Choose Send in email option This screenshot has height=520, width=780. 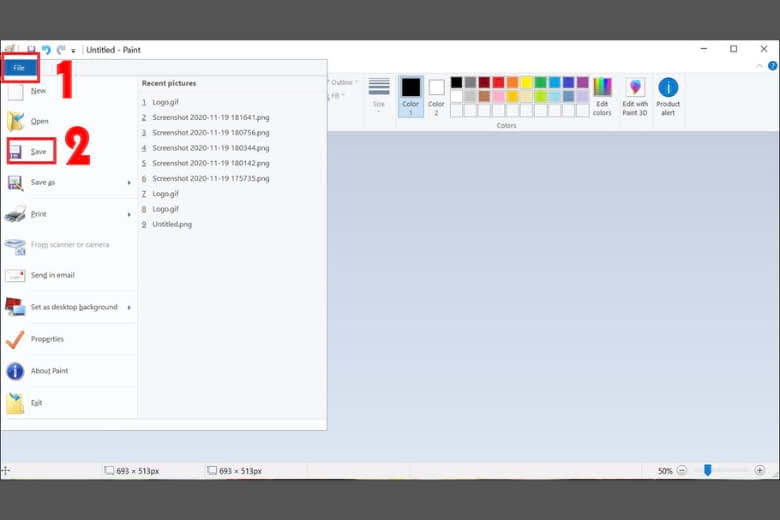69,275
